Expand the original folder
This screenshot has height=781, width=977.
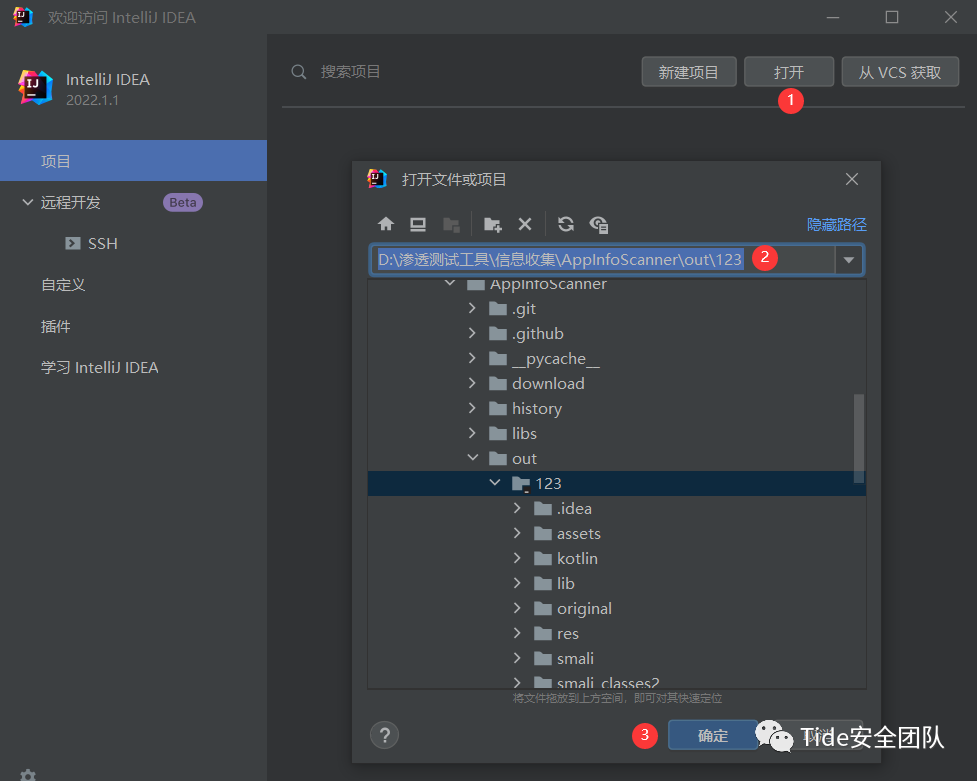point(517,608)
